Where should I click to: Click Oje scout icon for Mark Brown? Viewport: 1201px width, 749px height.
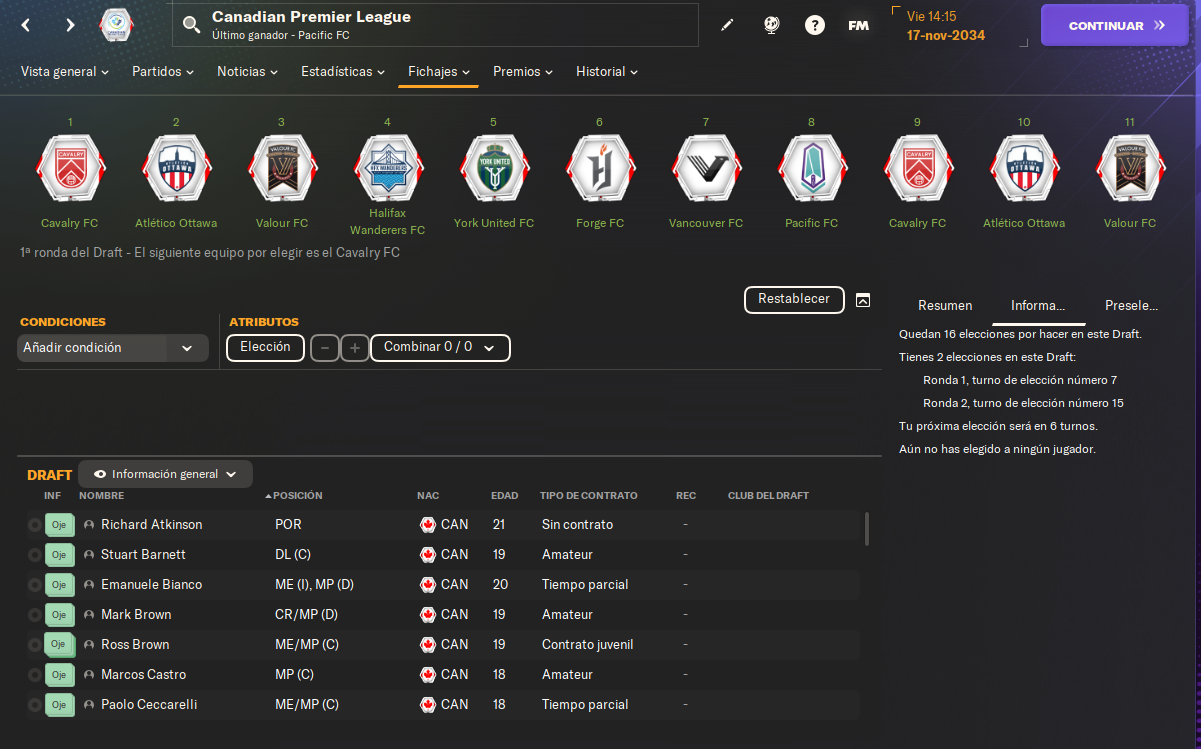59,614
